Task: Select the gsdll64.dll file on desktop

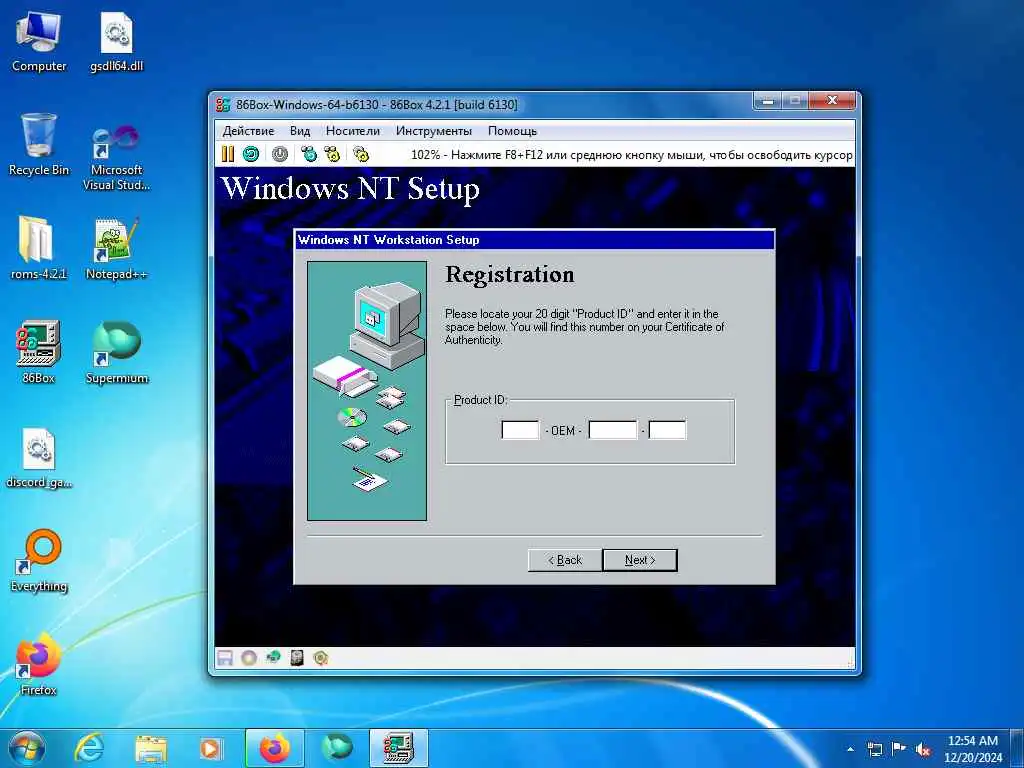Action: [116, 42]
